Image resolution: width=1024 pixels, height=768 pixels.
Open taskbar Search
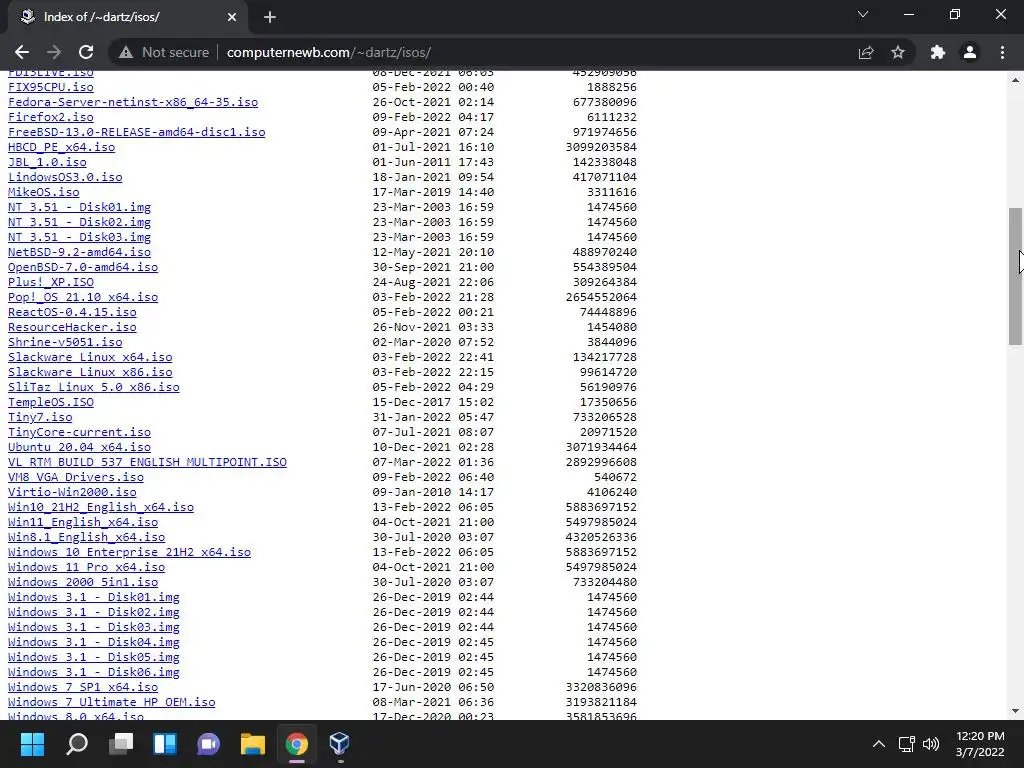77,744
